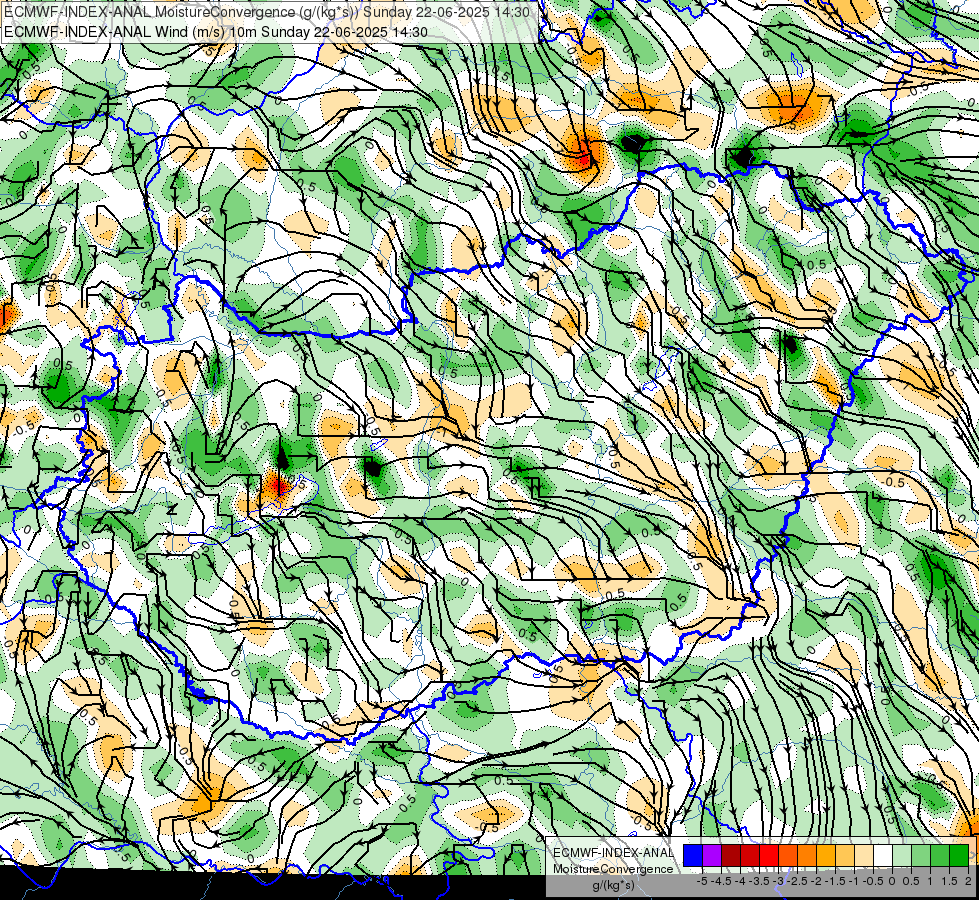Screen dimensions: 979x900
Task: Click the legend tick value -5
Action: pos(702,881)
